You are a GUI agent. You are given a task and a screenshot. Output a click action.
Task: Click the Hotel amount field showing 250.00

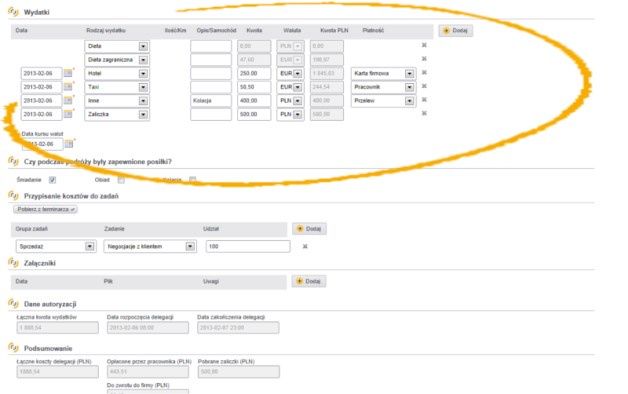pyautogui.click(x=254, y=73)
